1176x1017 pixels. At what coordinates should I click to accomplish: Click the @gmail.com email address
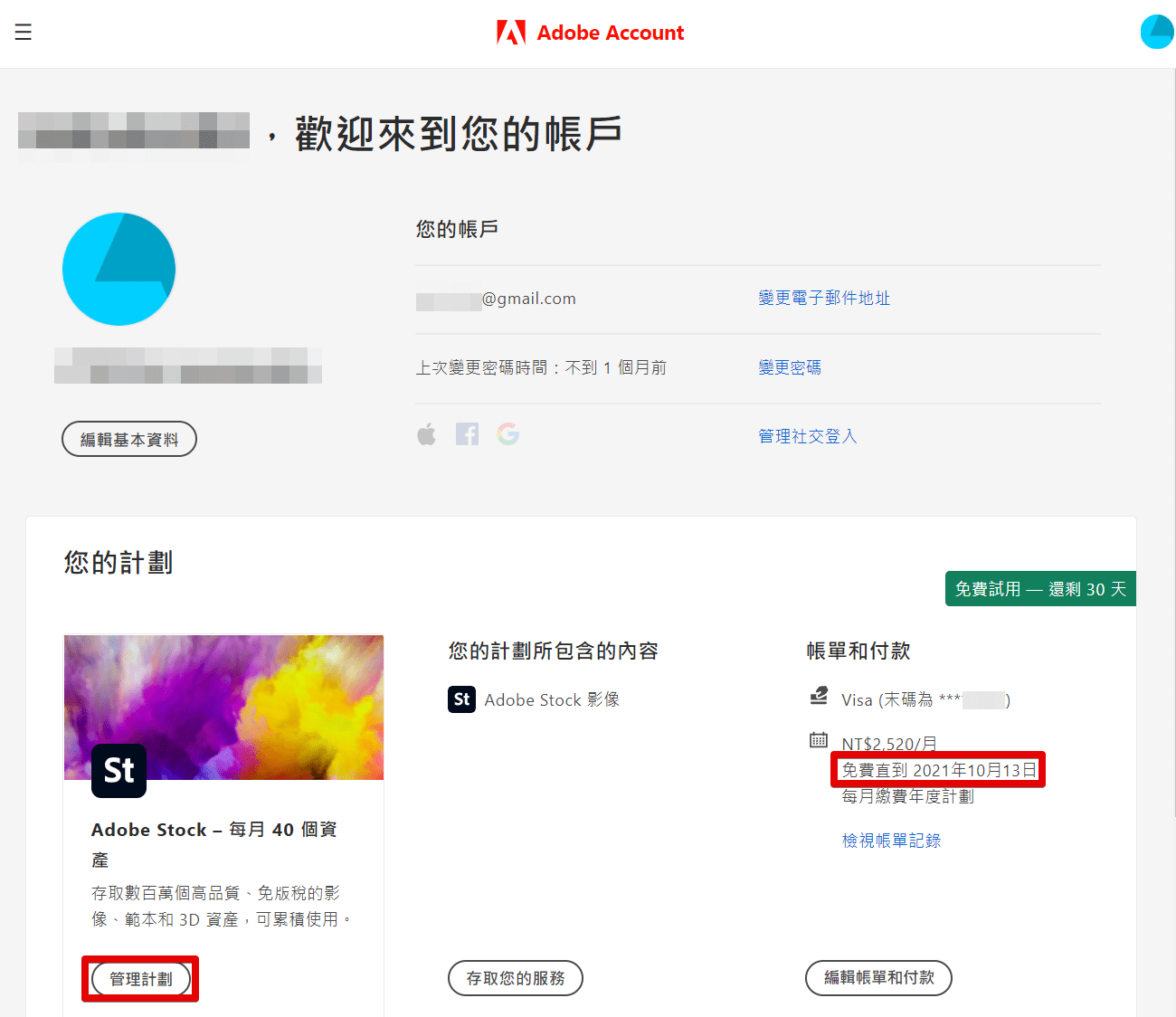click(x=496, y=299)
